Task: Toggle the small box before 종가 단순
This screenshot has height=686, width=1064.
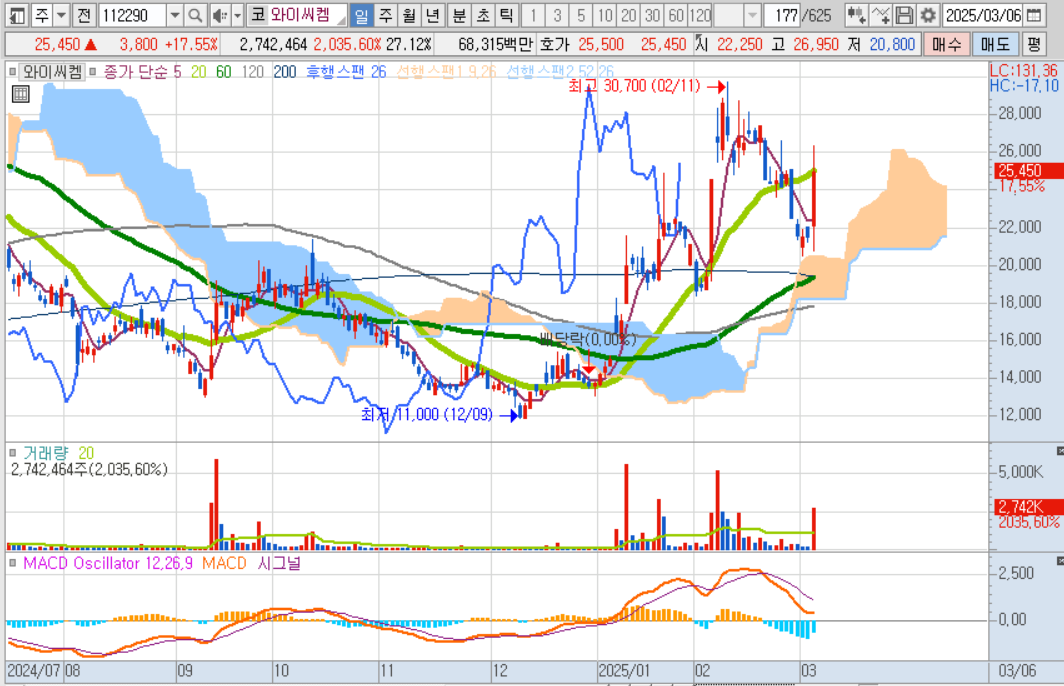Action: [93, 71]
